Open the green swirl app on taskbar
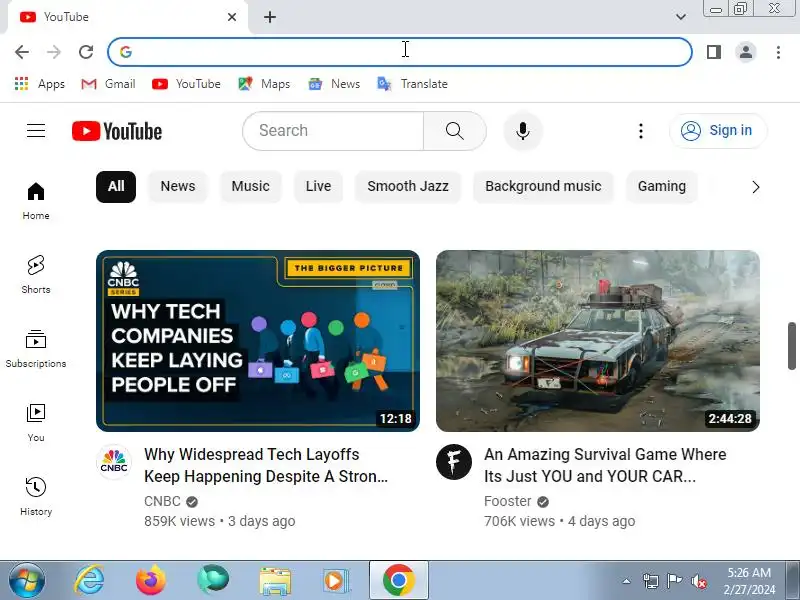 [x=213, y=581]
